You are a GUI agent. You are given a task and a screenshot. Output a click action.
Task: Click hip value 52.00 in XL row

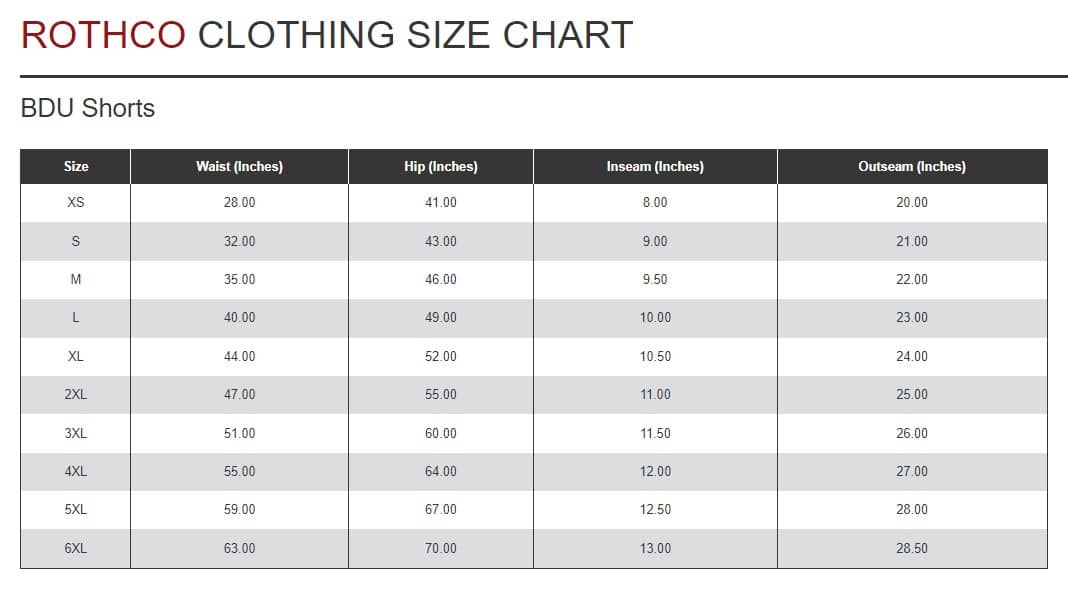441,356
